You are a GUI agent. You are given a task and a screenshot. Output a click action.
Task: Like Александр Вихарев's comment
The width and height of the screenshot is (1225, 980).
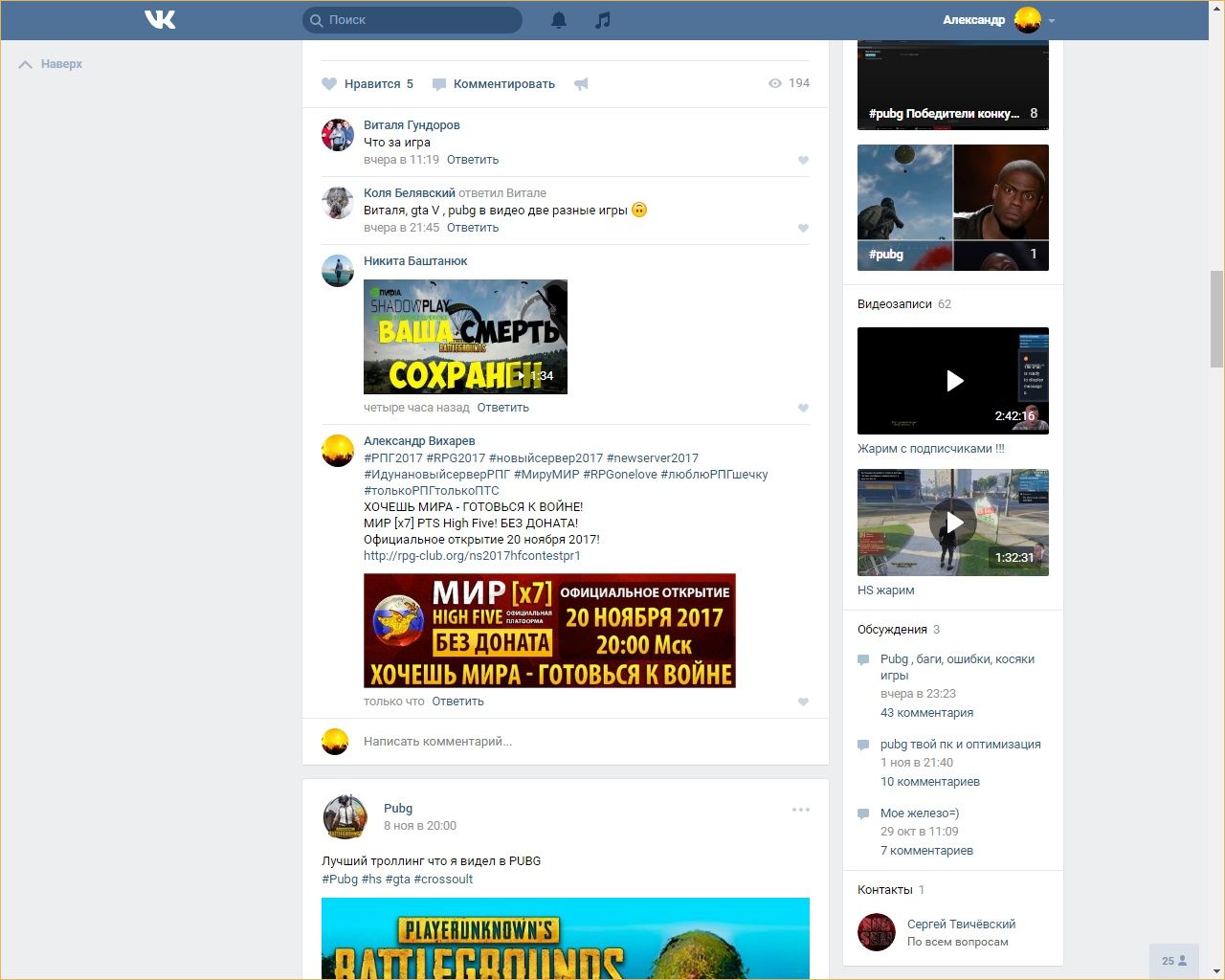click(x=804, y=702)
